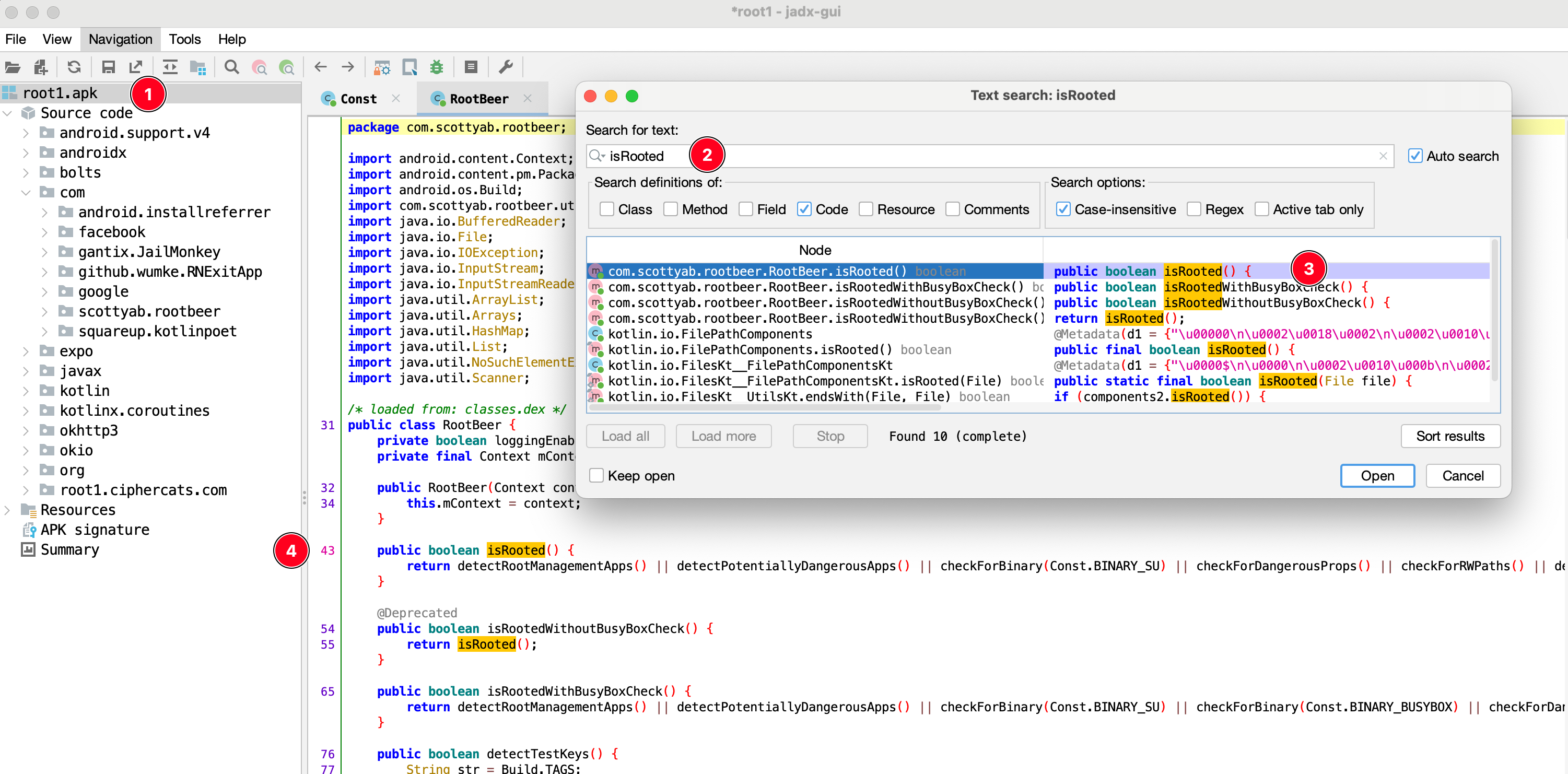Click the Text search magnifier icon
The image size is (1568, 774).
click(x=231, y=67)
